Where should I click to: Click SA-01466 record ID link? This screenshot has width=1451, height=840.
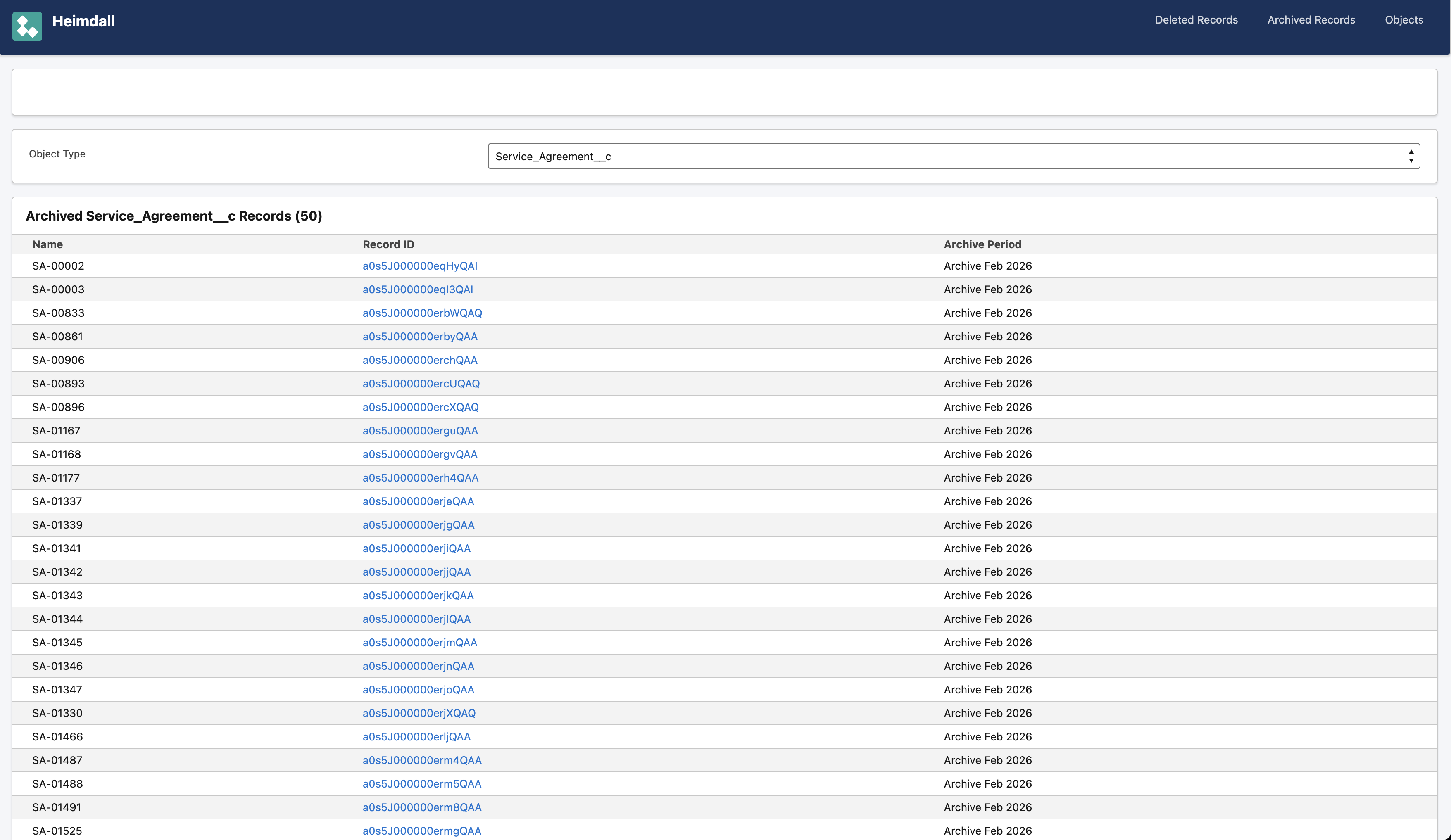(416, 736)
